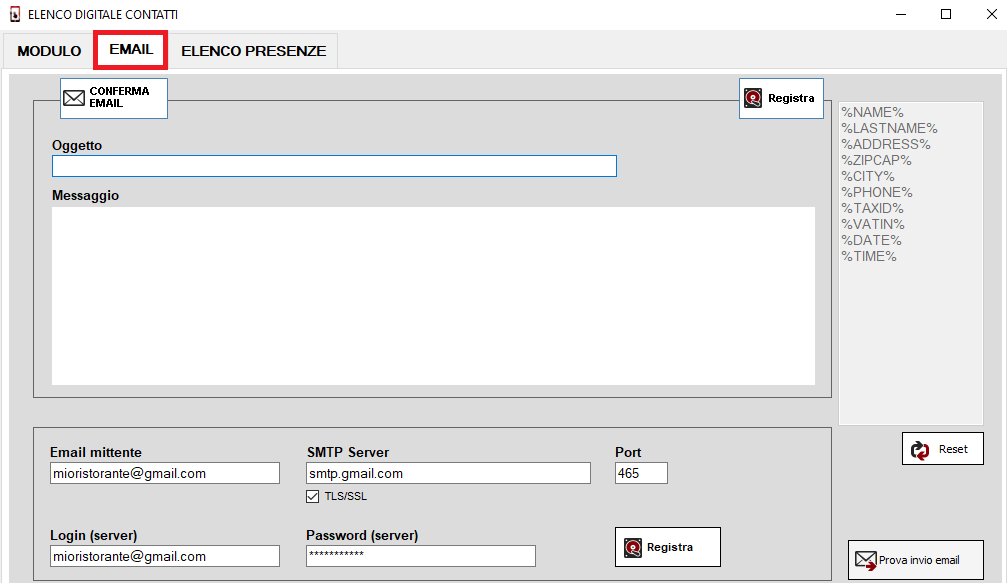
Task: Focus the Messaggio text area
Action: (433, 295)
